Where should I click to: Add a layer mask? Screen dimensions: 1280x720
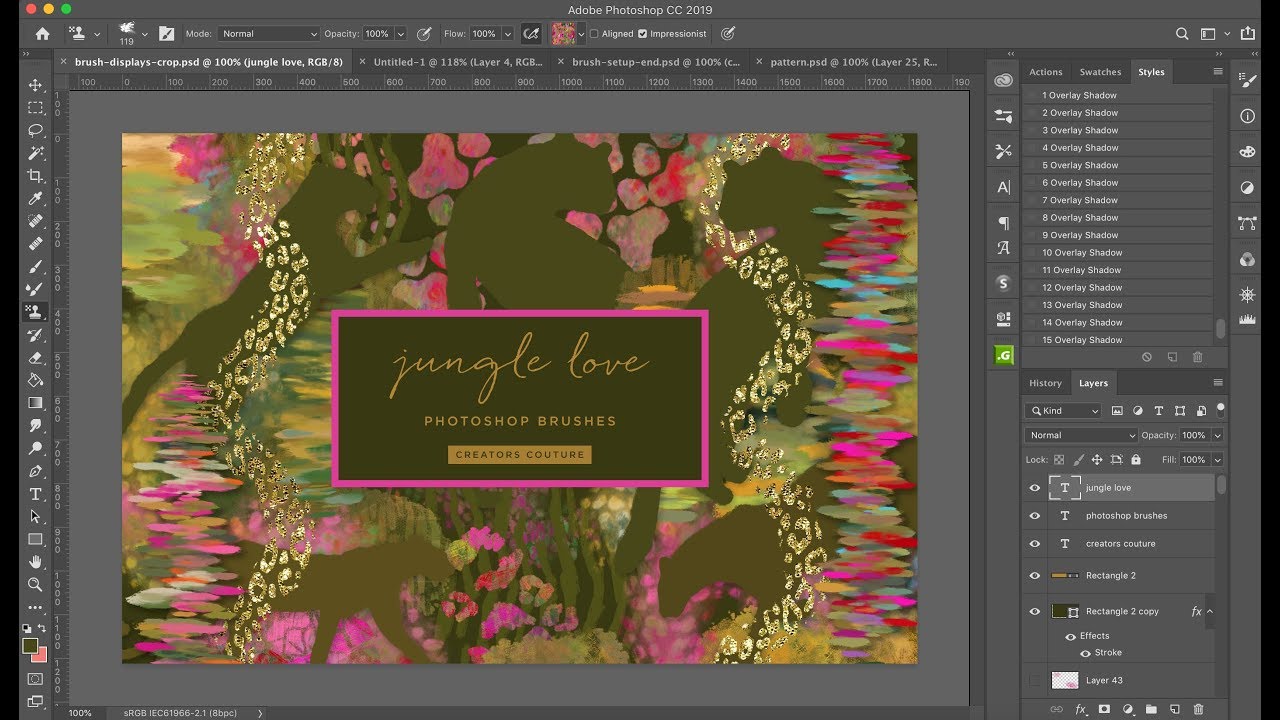click(x=1104, y=709)
